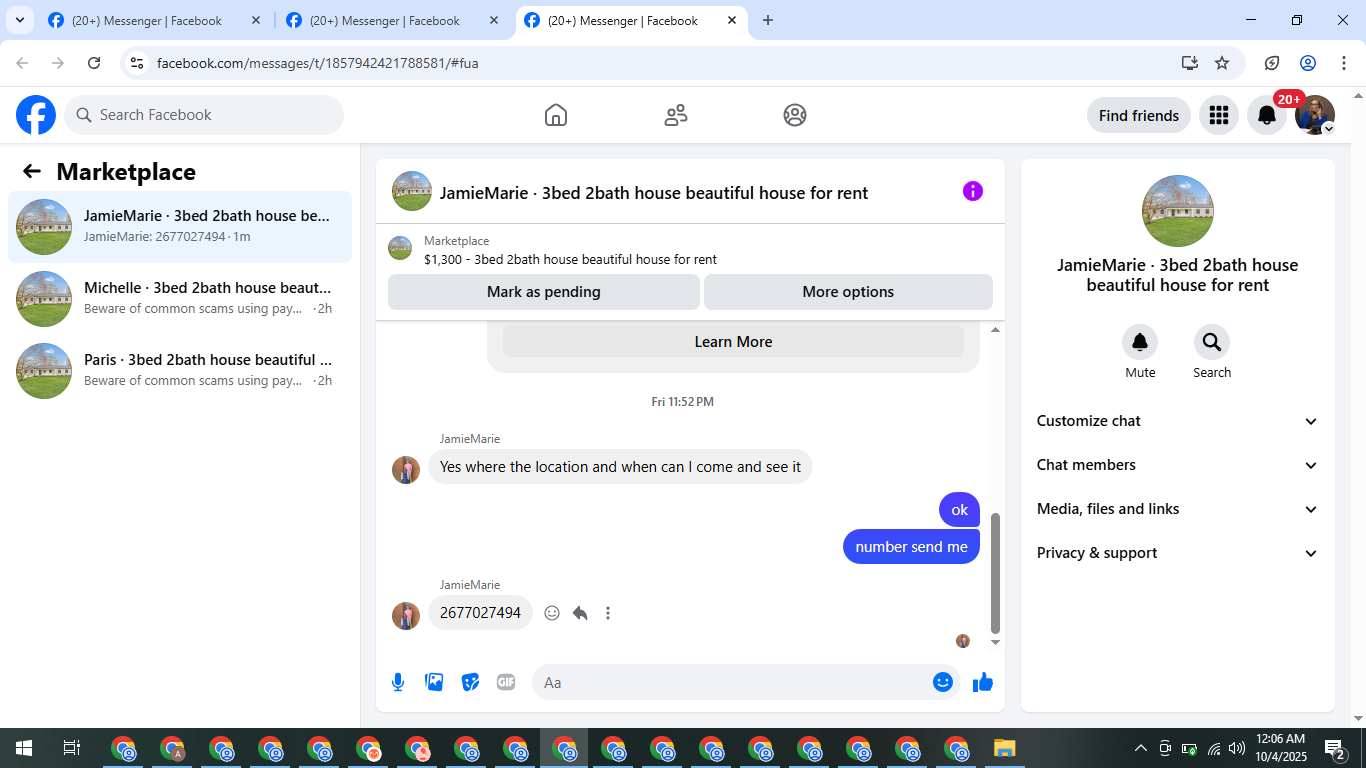1366x768 pixels.
Task: Open the JamieMarie conversation in the list
Action: coord(180,227)
